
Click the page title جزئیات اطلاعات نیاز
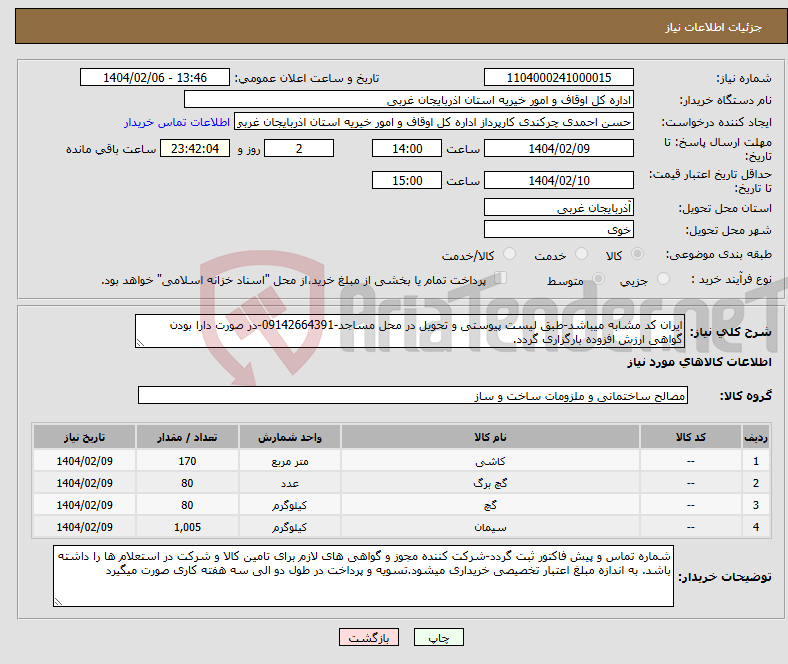point(713,27)
